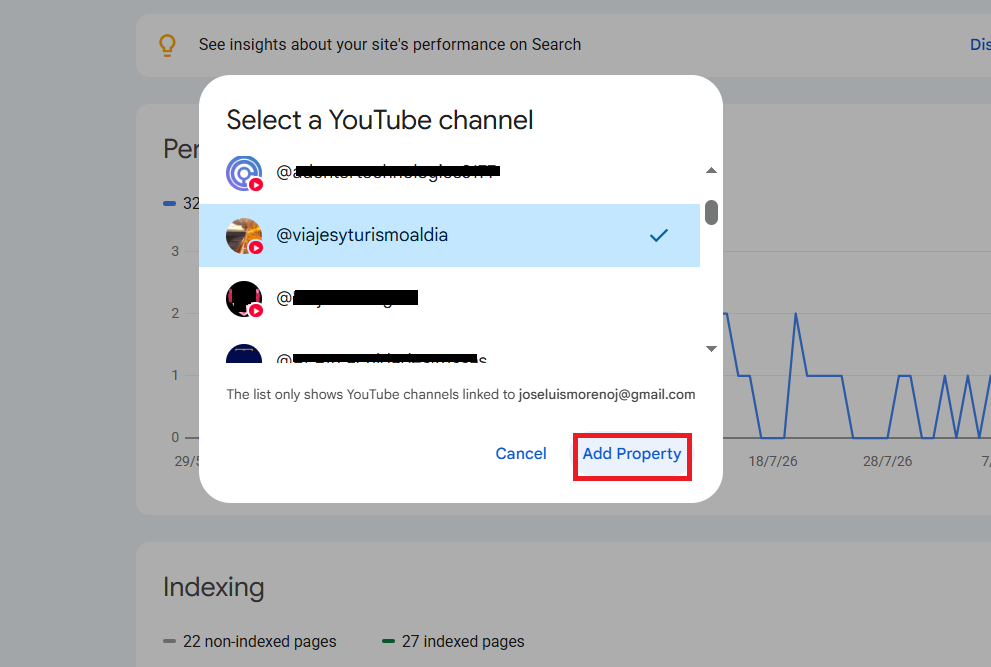The image size is (991, 667).
Task: Click the Indexing section heading
Action: coord(214,587)
